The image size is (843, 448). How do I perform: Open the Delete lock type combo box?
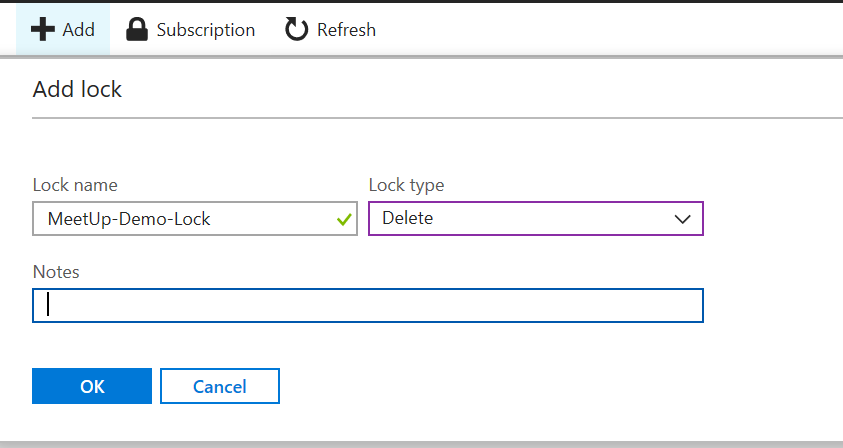click(x=535, y=219)
